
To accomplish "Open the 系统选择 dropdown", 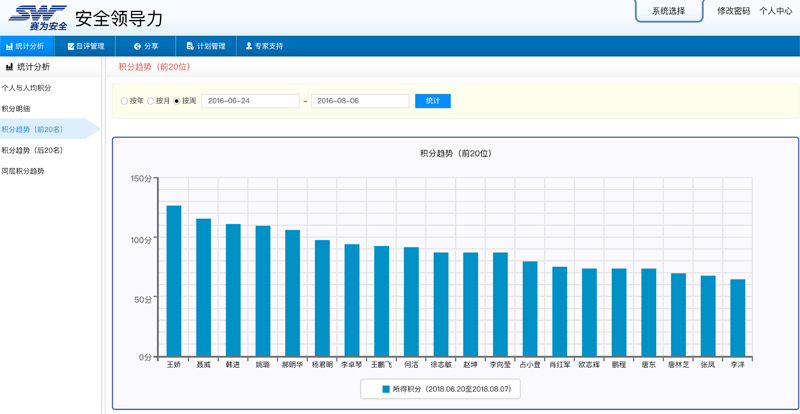I will pyautogui.click(x=668, y=11).
